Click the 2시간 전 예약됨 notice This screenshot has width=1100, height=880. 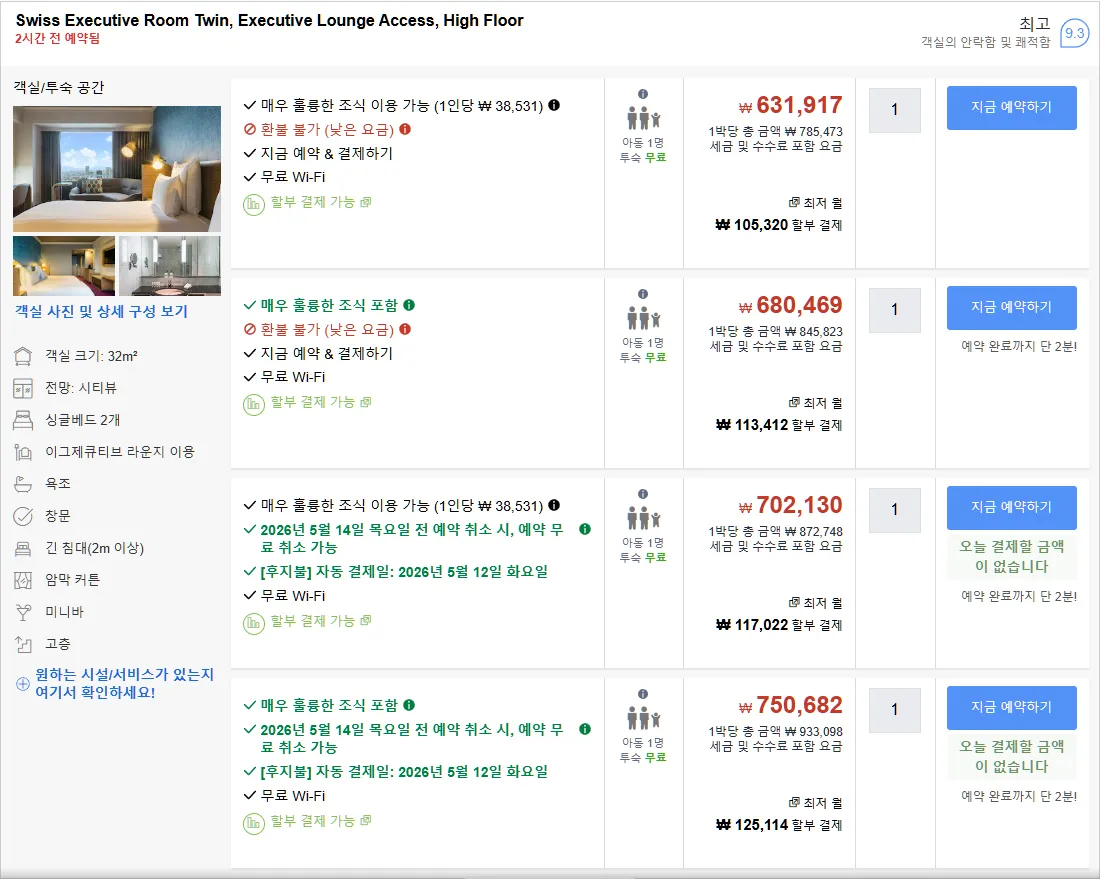pos(58,39)
